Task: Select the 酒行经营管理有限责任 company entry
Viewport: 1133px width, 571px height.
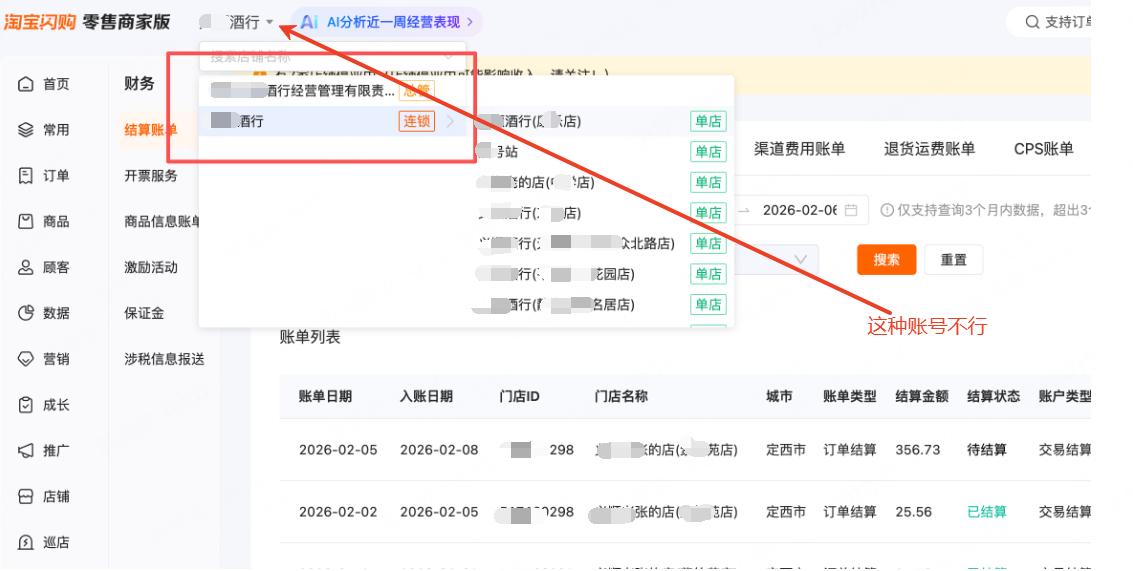Action: (x=332, y=91)
